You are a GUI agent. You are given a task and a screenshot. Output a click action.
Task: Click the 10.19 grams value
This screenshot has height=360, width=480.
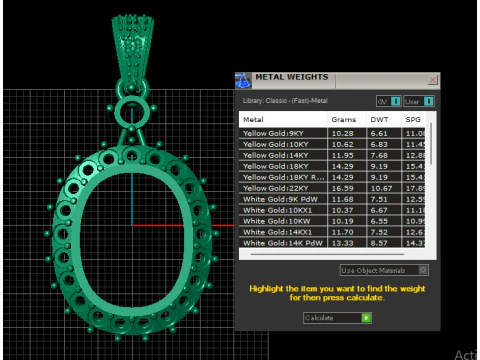coord(342,221)
